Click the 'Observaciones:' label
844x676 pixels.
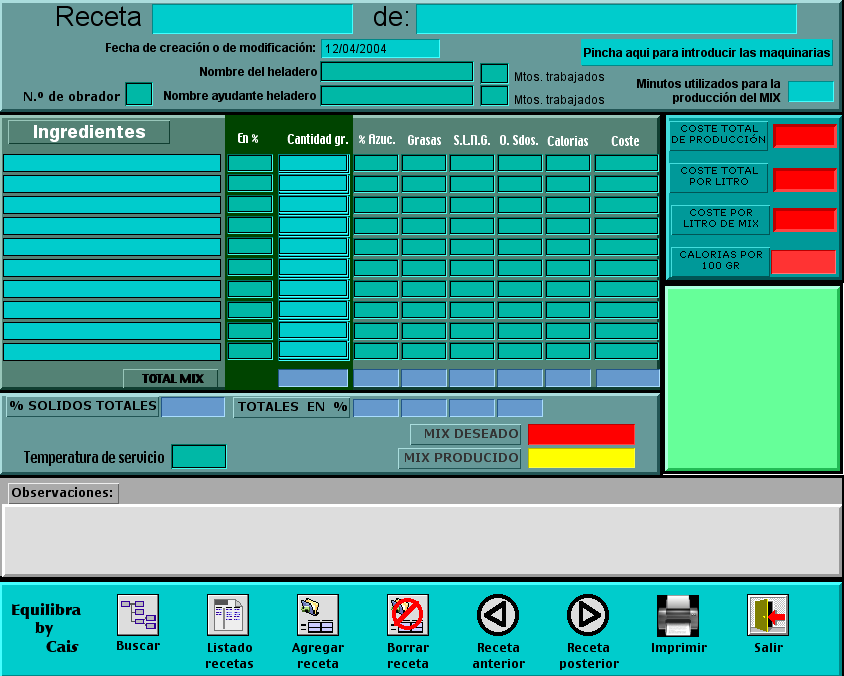click(x=62, y=492)
